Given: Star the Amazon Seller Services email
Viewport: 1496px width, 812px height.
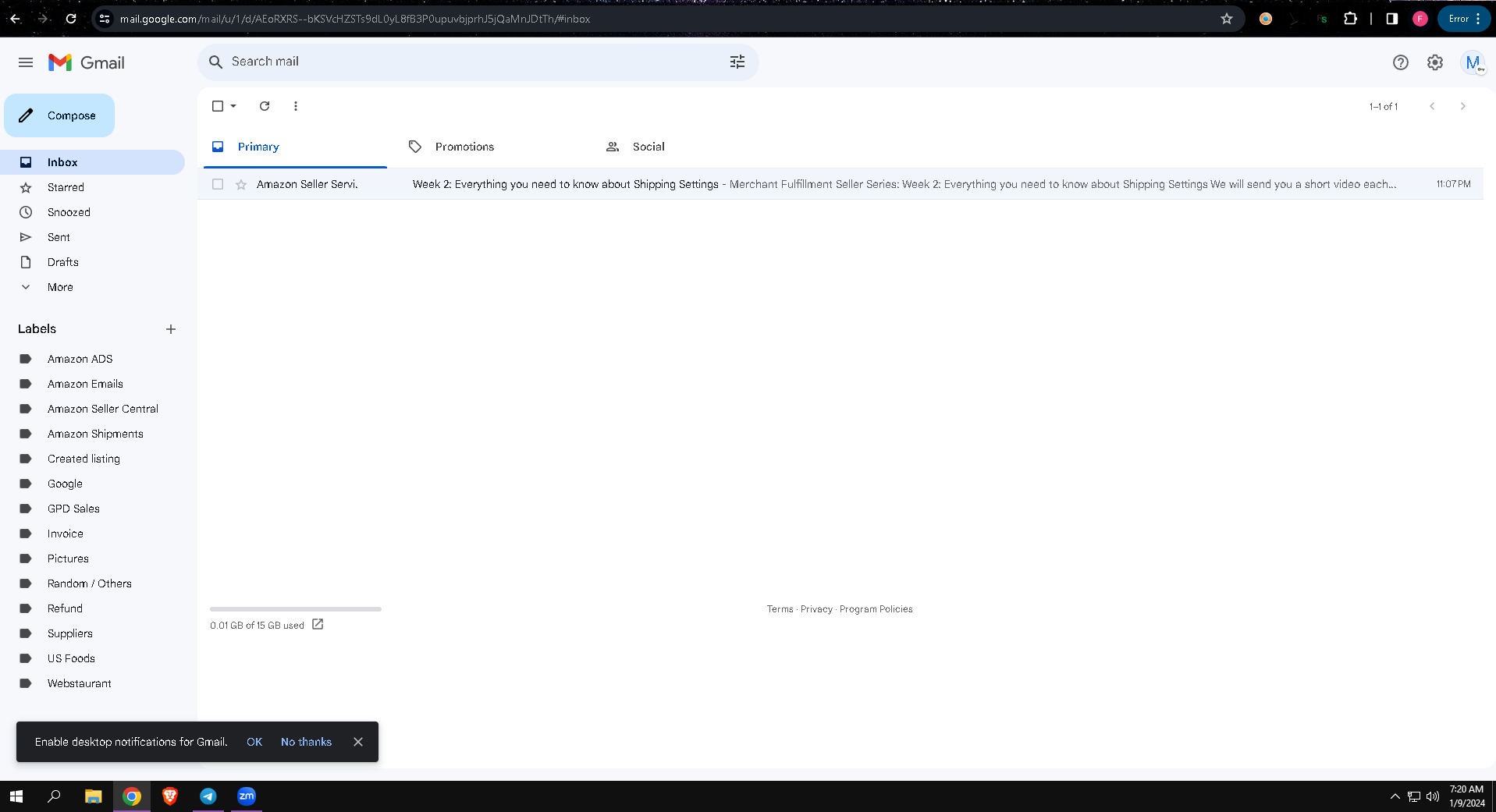Looking at the screenshot, I should coord(241,185).
